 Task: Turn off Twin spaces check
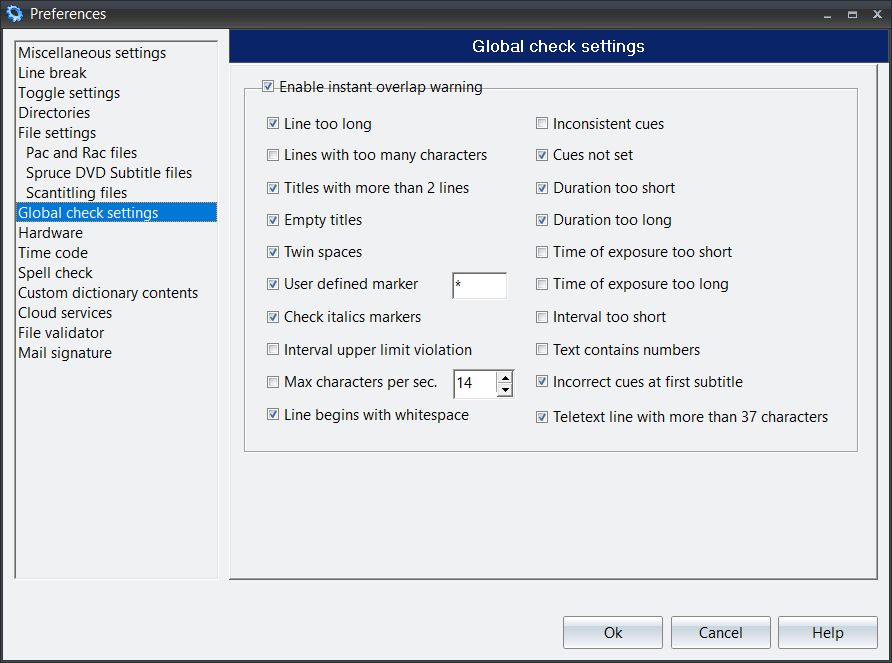[x=273, y=252]
